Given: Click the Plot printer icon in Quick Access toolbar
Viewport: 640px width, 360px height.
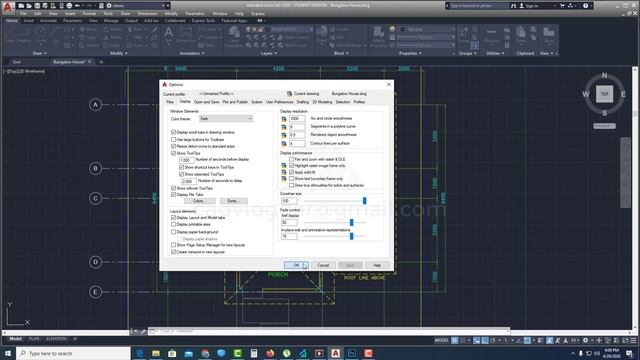Looking at the screenshot, I should pyautogui.click(x=69, y=6).
